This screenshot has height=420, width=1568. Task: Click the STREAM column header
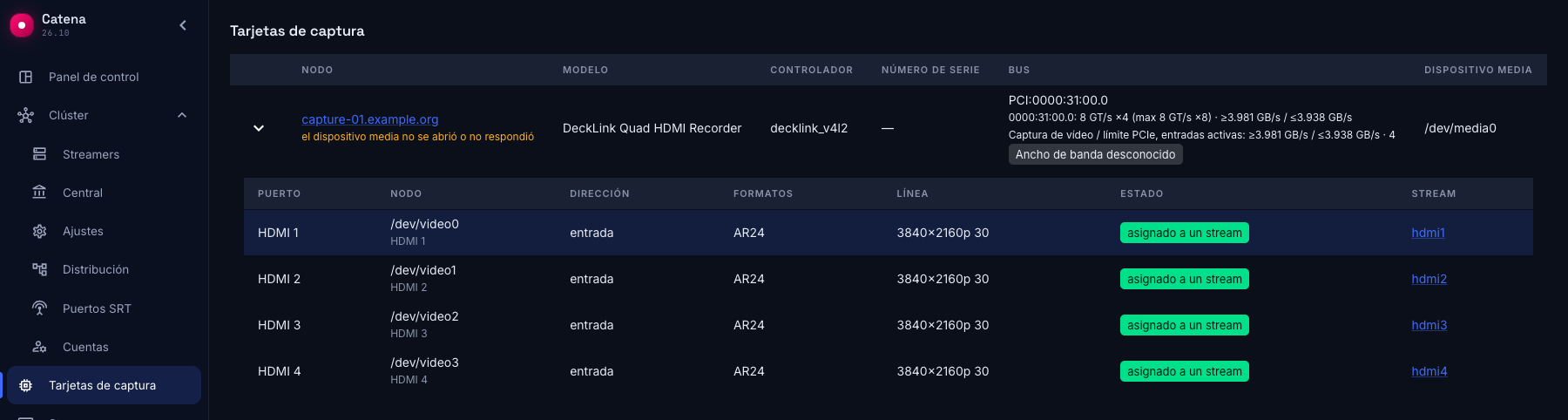point(1433,193)
